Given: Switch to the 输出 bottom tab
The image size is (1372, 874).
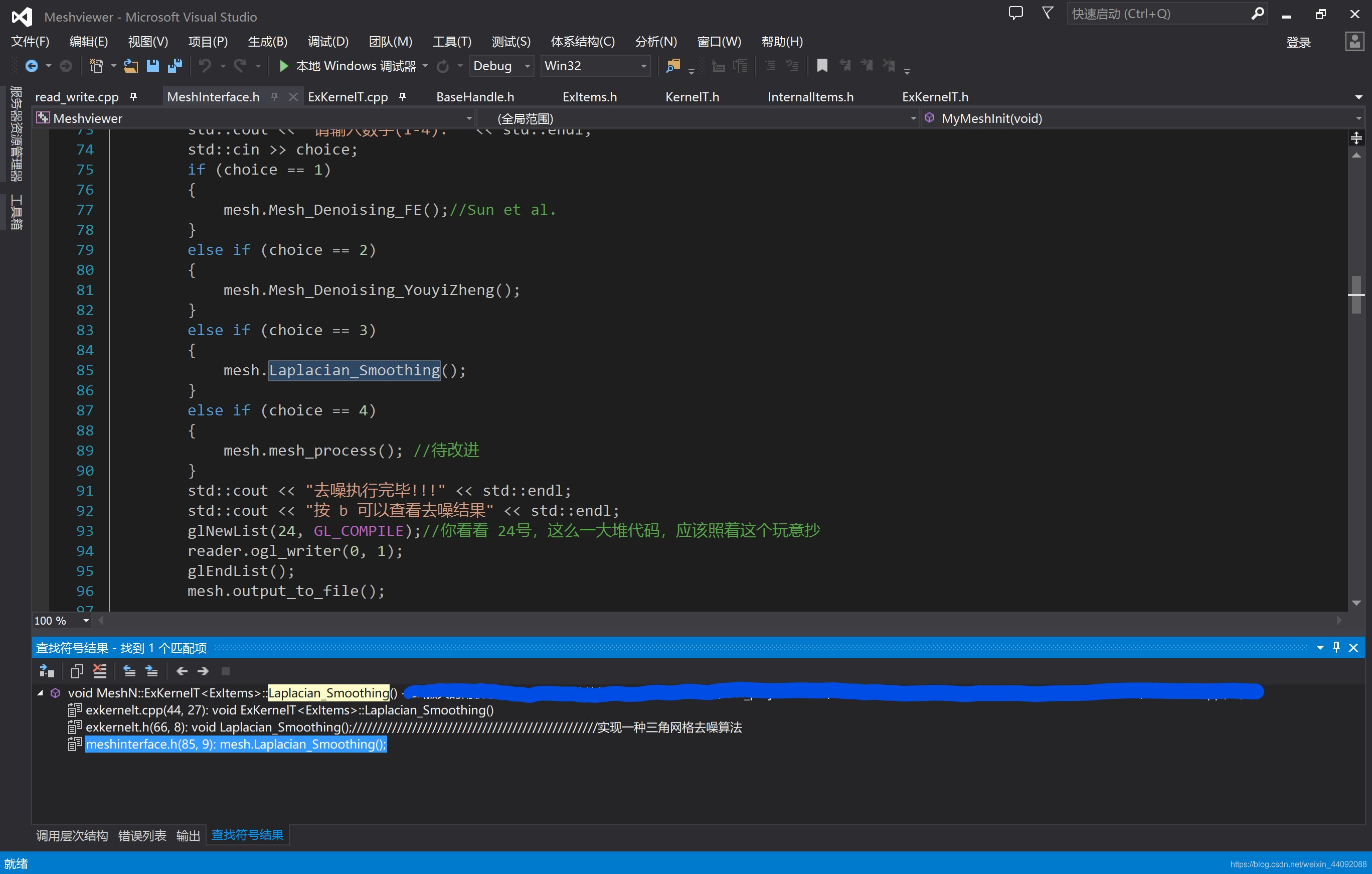Looking at the screenshot, I should click(188, 835).
